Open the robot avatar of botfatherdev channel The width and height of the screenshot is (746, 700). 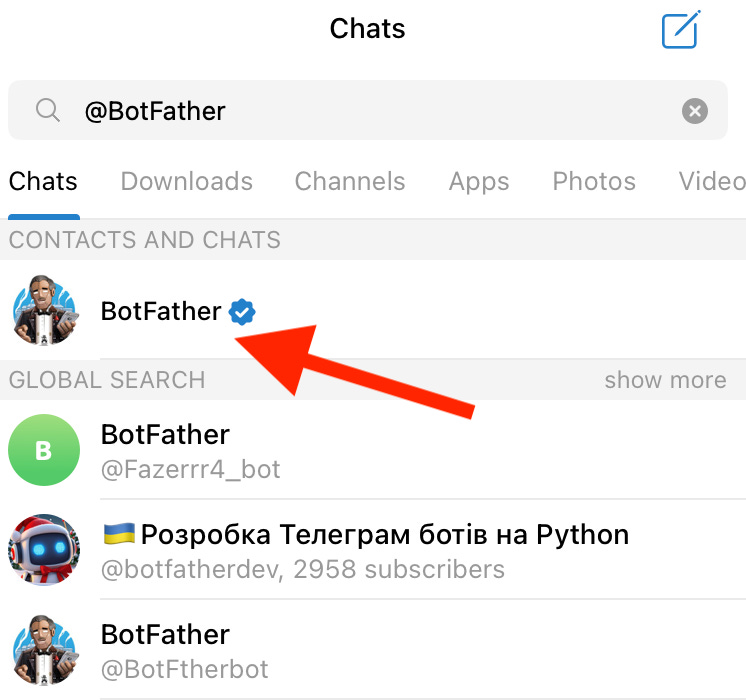pos(44,550)
